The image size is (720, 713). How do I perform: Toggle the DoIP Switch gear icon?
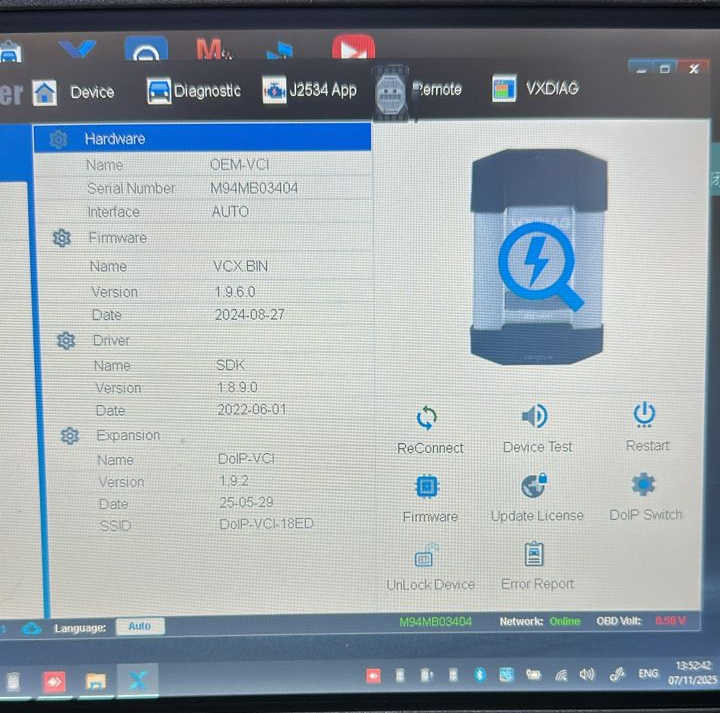pyautogui.click(x=644, y=484)
